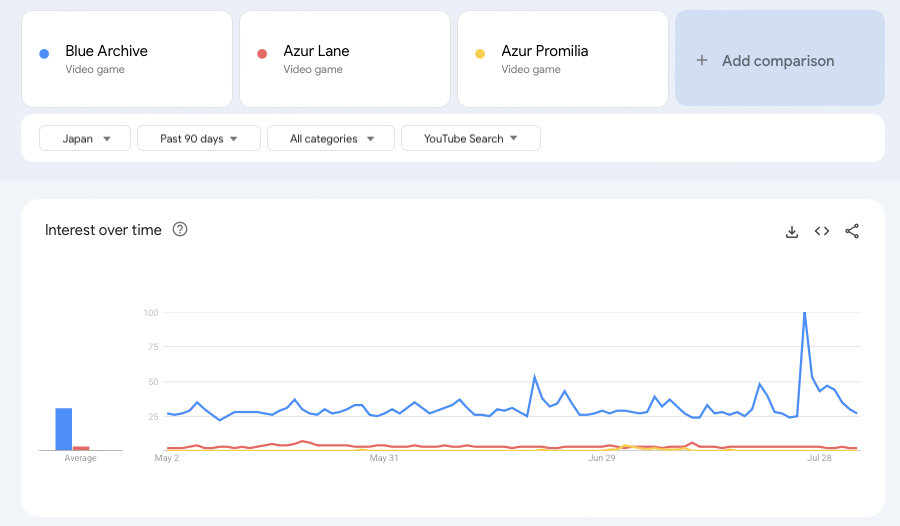Click the '50' y-axis value
The width and height of the screenshot is (900, 526).
(153, 382)
